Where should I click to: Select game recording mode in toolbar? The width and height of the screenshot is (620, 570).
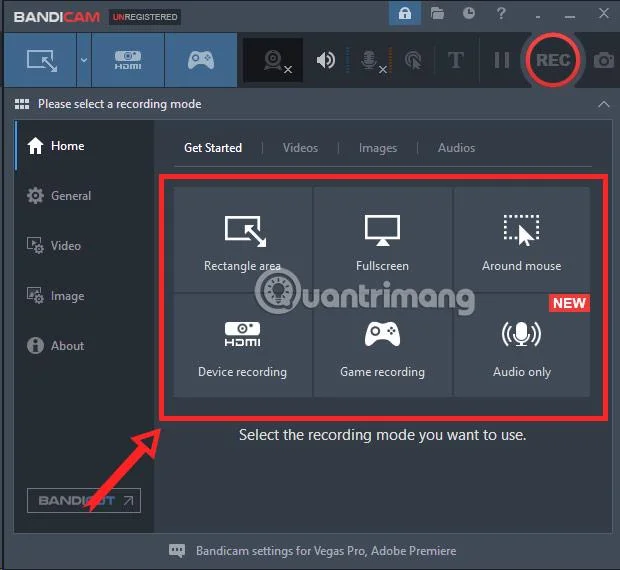tap(201, 60)
